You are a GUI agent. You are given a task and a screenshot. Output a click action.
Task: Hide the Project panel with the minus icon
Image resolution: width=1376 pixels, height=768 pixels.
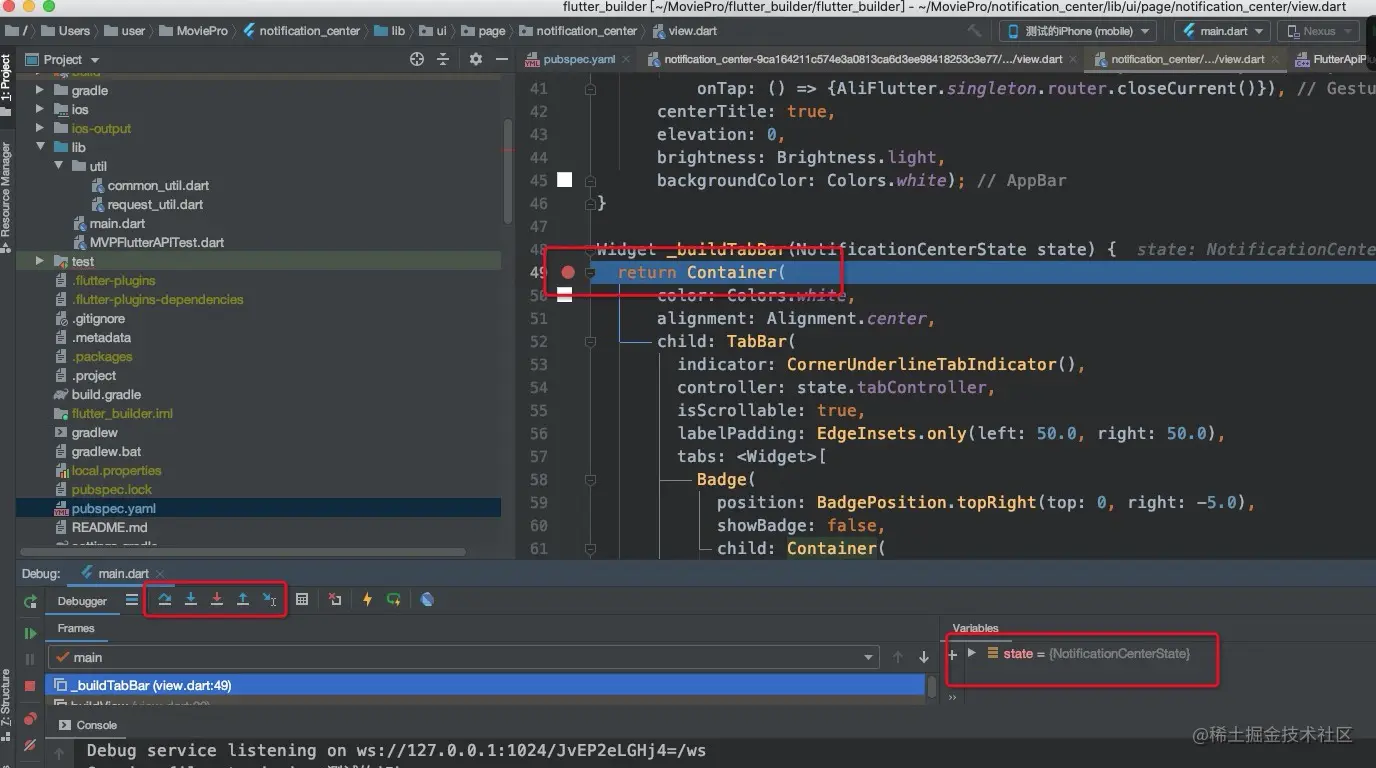[500, 60]
